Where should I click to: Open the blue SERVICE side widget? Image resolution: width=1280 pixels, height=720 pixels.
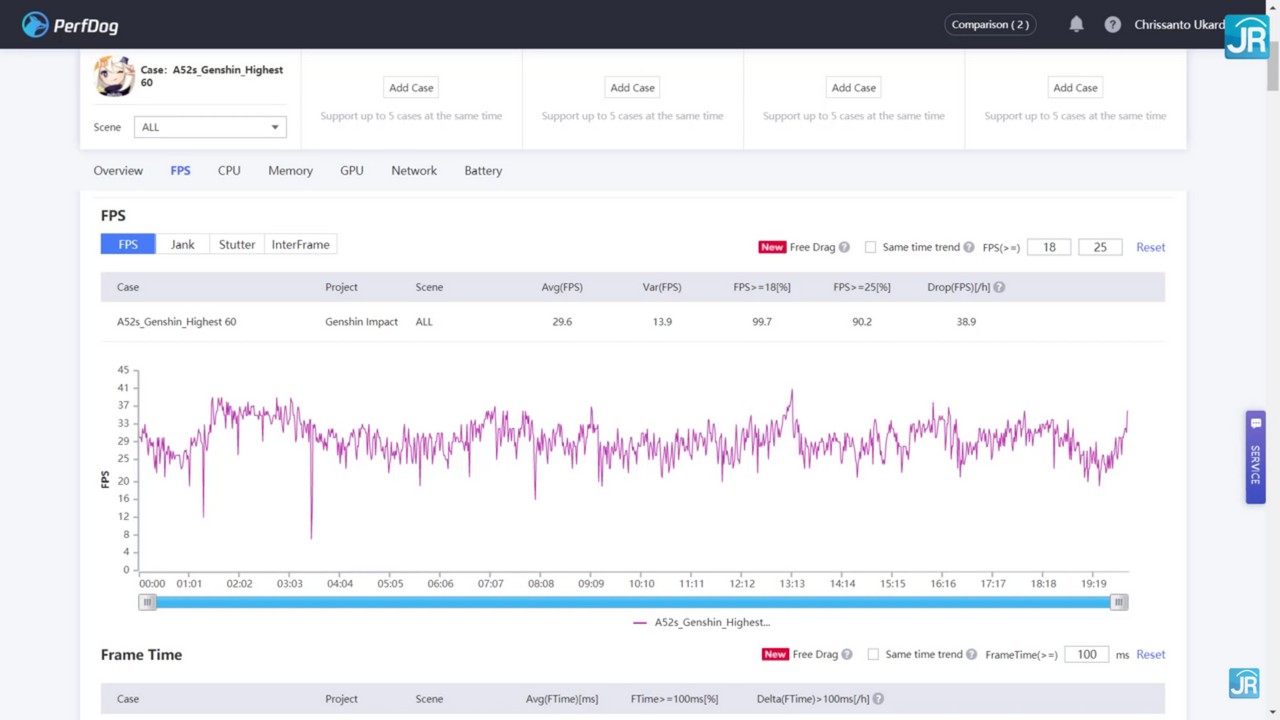point(1255,457)
